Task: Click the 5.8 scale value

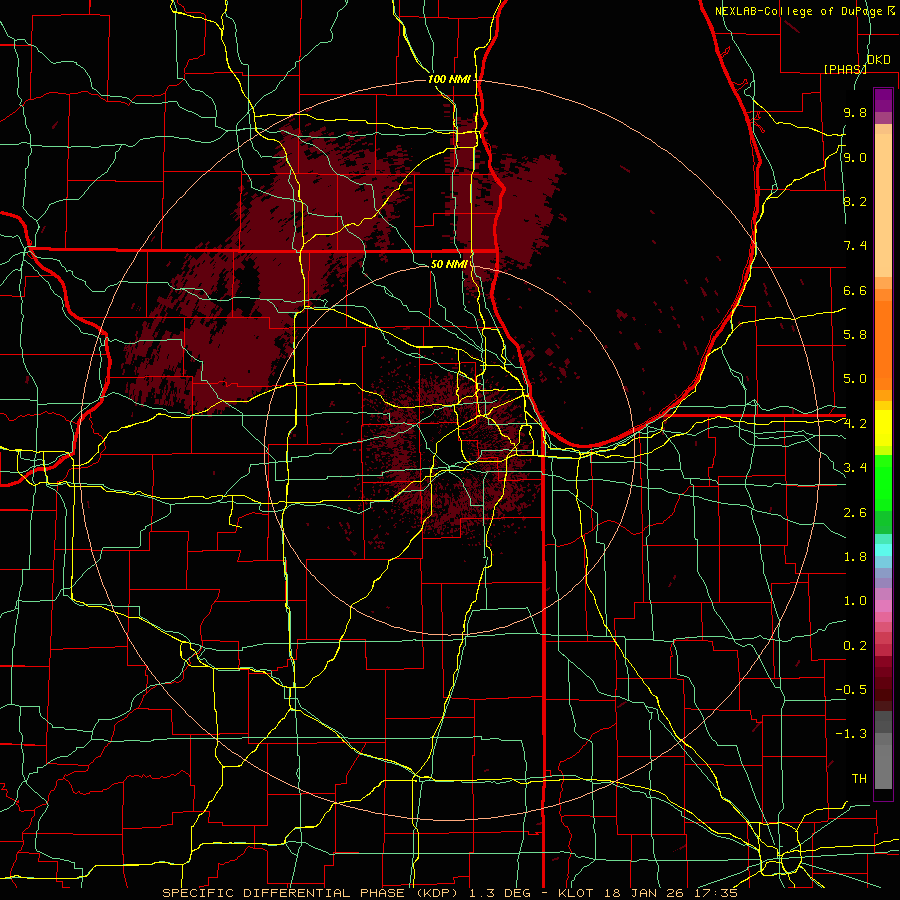Action: pyautogui.click(x=855, y=335)
